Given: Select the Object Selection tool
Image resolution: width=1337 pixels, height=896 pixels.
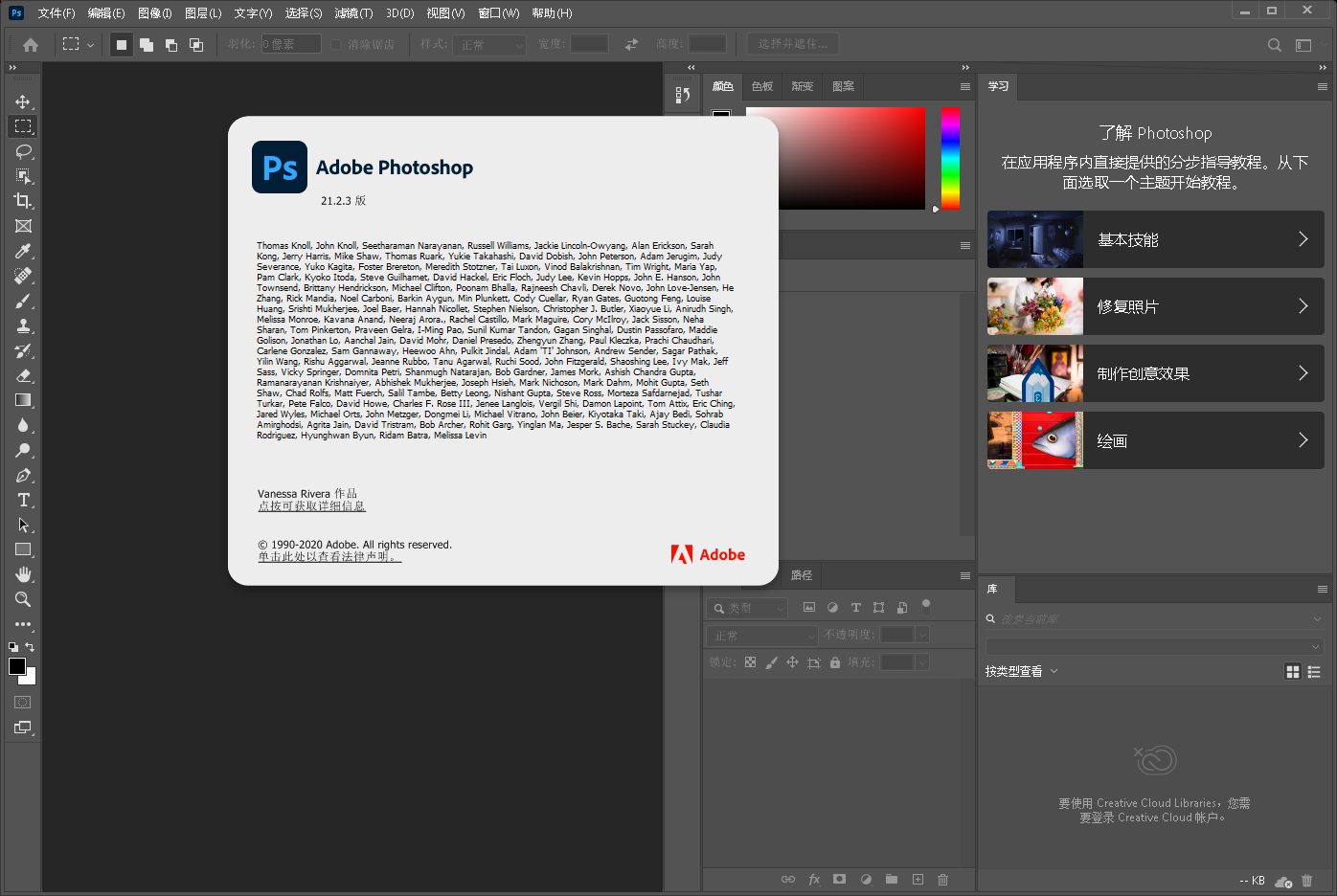Looking at the screenshot, I should tap(23, 176).
